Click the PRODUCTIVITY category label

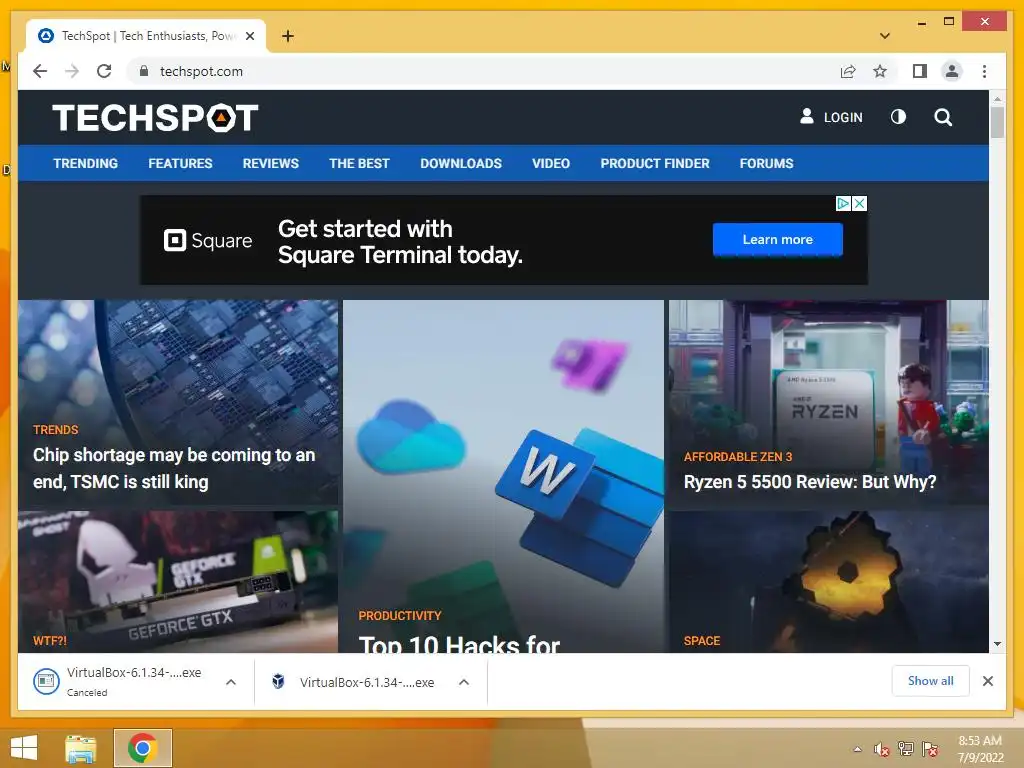[400, 615]
